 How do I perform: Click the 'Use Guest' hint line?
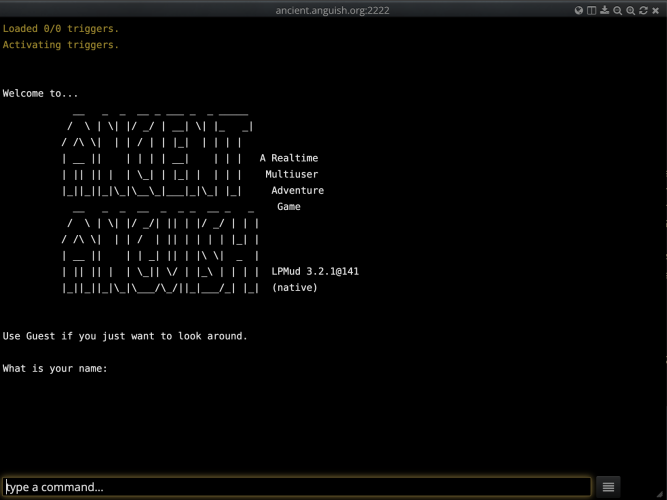point(125,336)
